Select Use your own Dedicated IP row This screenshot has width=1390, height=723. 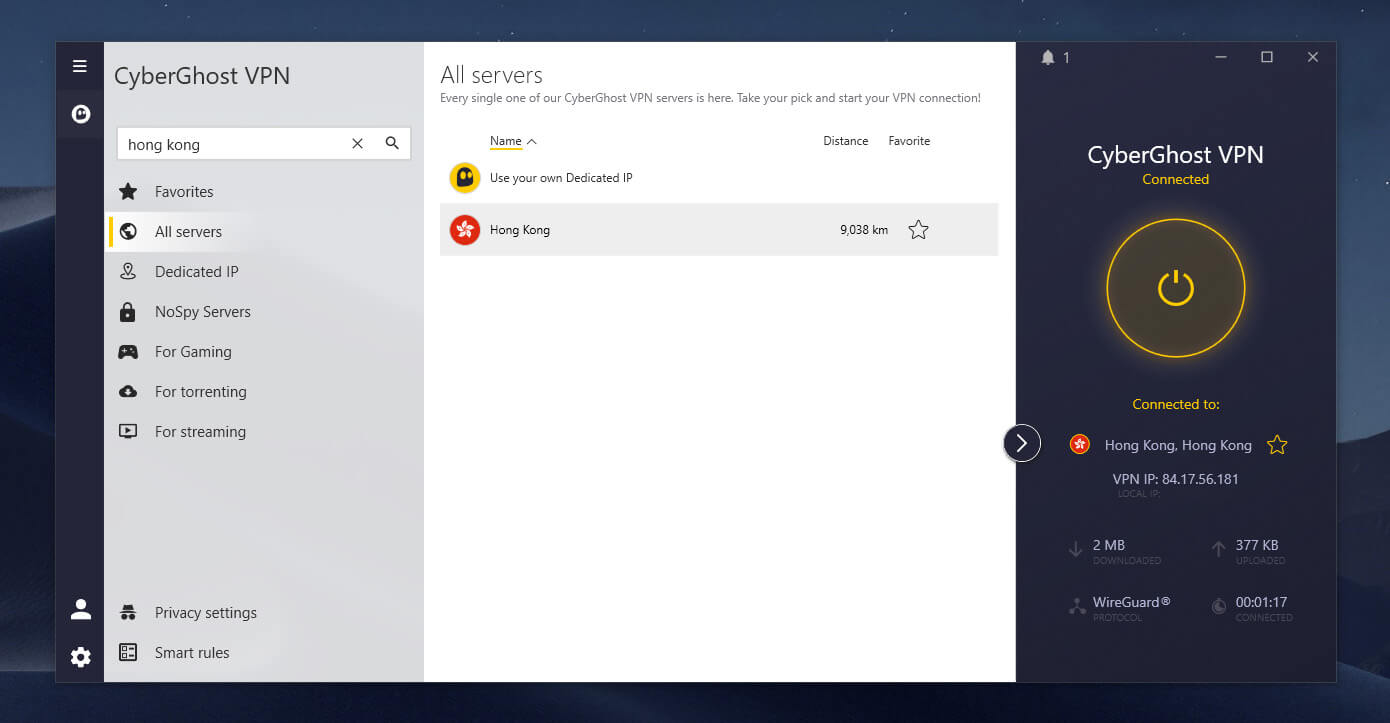coord(719,178)
